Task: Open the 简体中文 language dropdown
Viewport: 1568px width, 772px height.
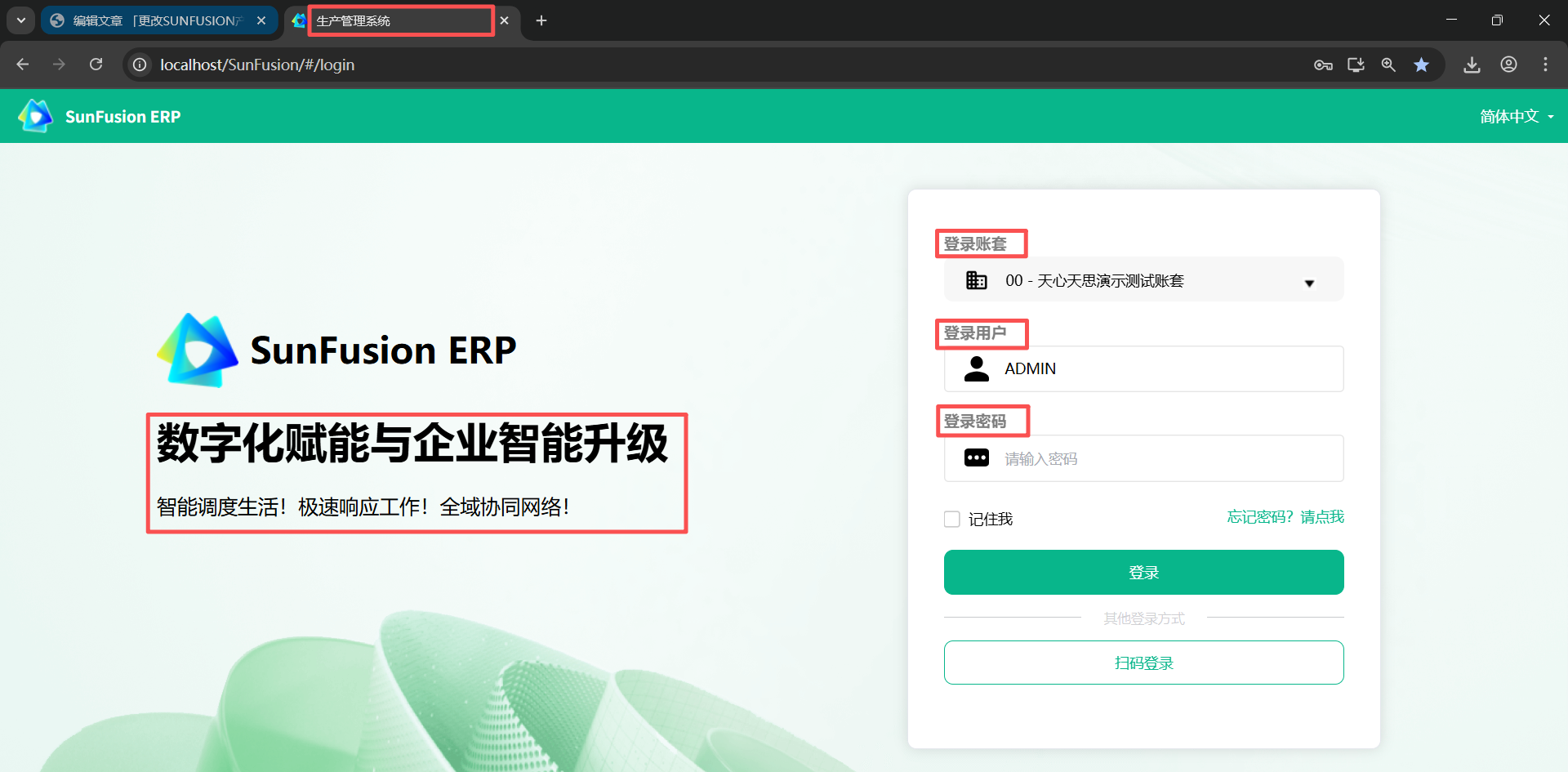Action: tap(1516, 117)
